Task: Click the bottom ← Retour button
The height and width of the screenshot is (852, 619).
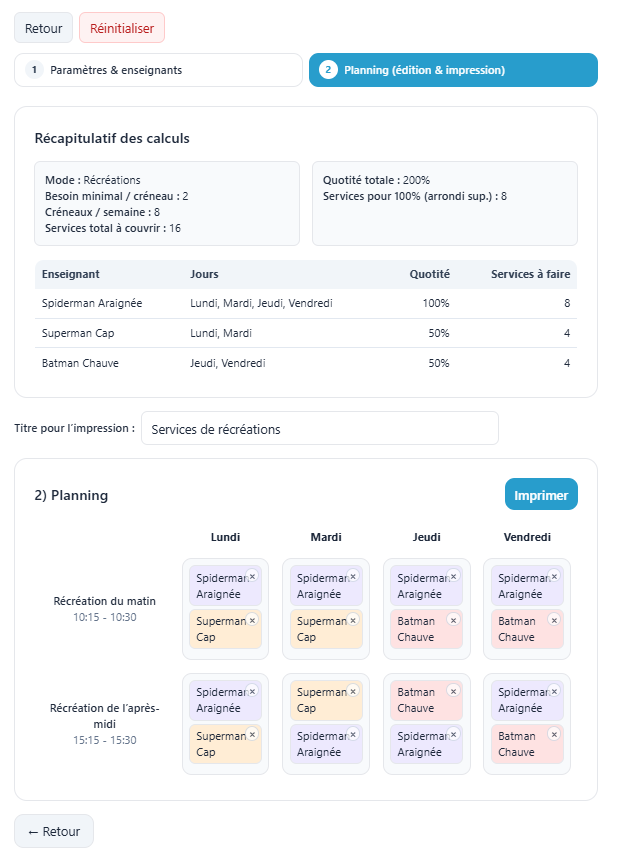Action: 54,831
